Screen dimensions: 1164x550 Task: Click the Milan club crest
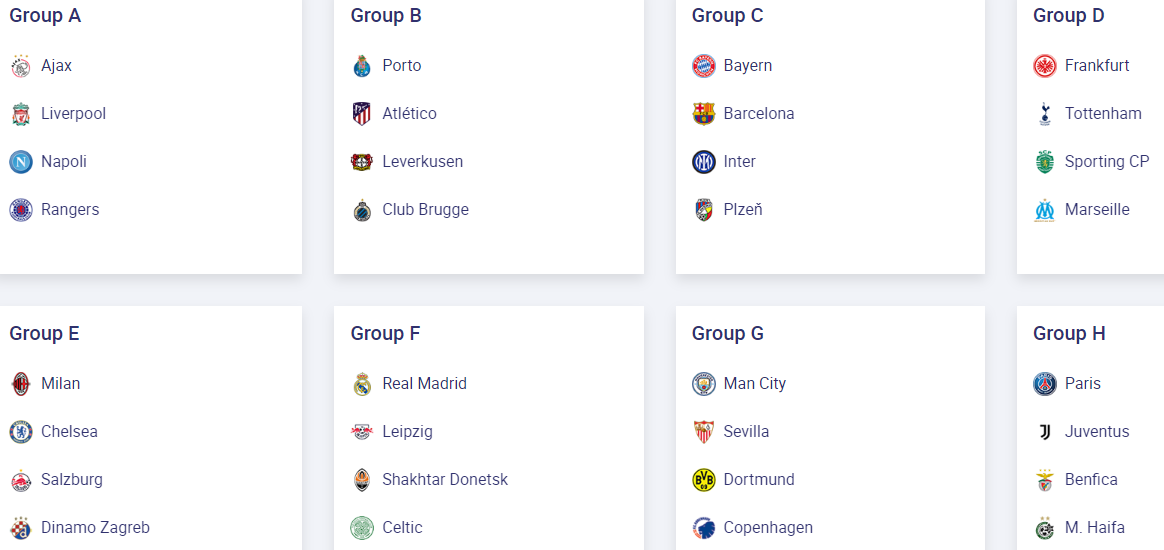pyautogui.click(x=21, y=384)
